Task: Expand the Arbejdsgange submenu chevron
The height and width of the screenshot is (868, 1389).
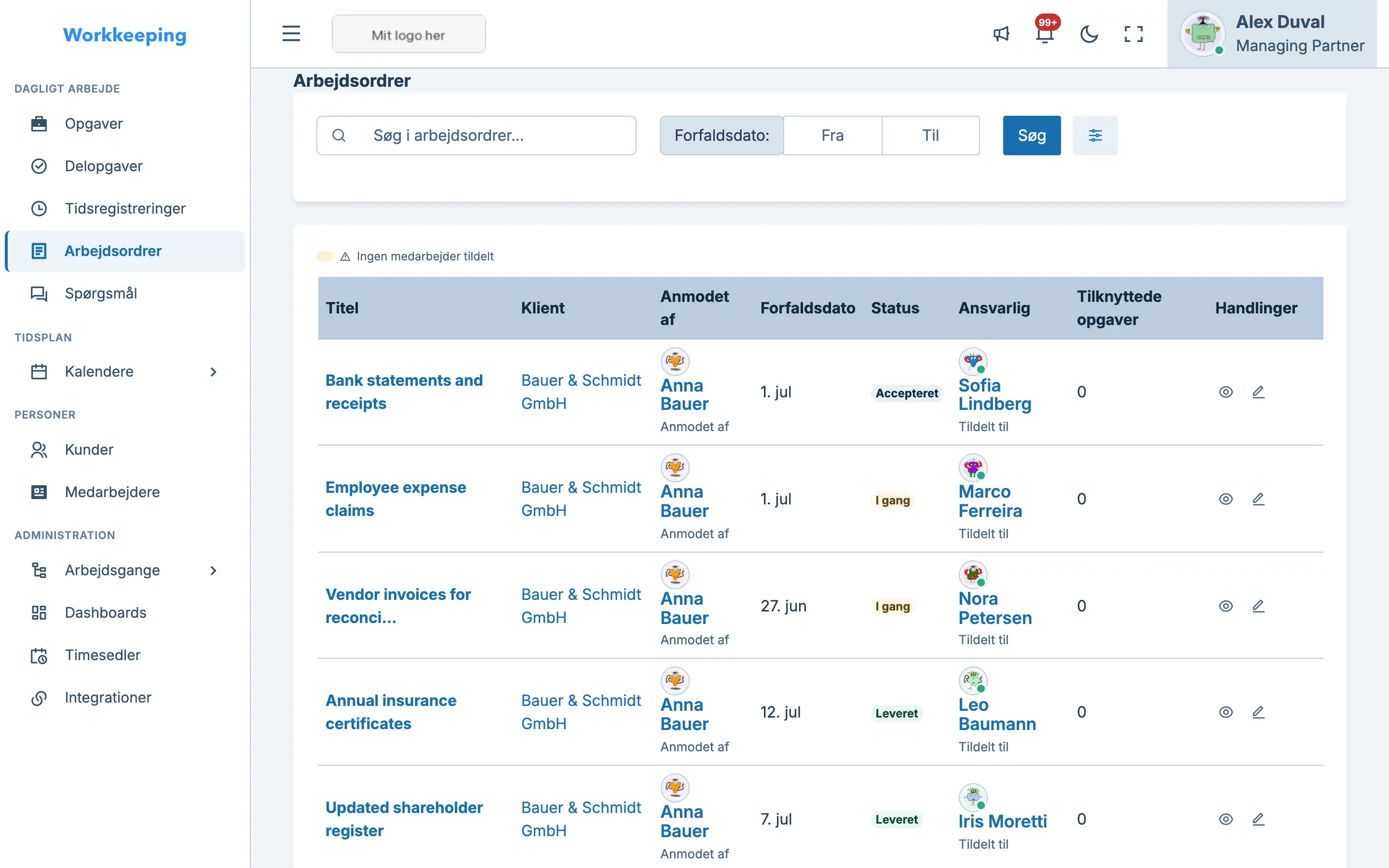Action: (x=214, y=570)
